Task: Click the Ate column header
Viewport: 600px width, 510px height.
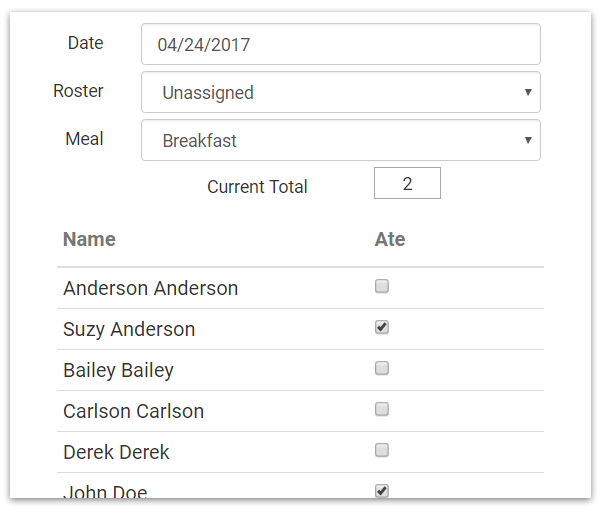Action: (x=390, y=240)
